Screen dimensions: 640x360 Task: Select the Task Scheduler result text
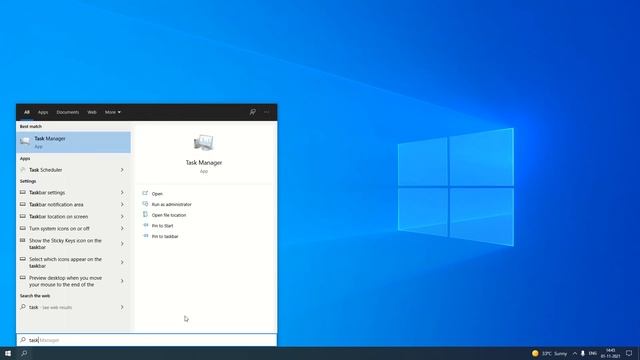point(46,170)
